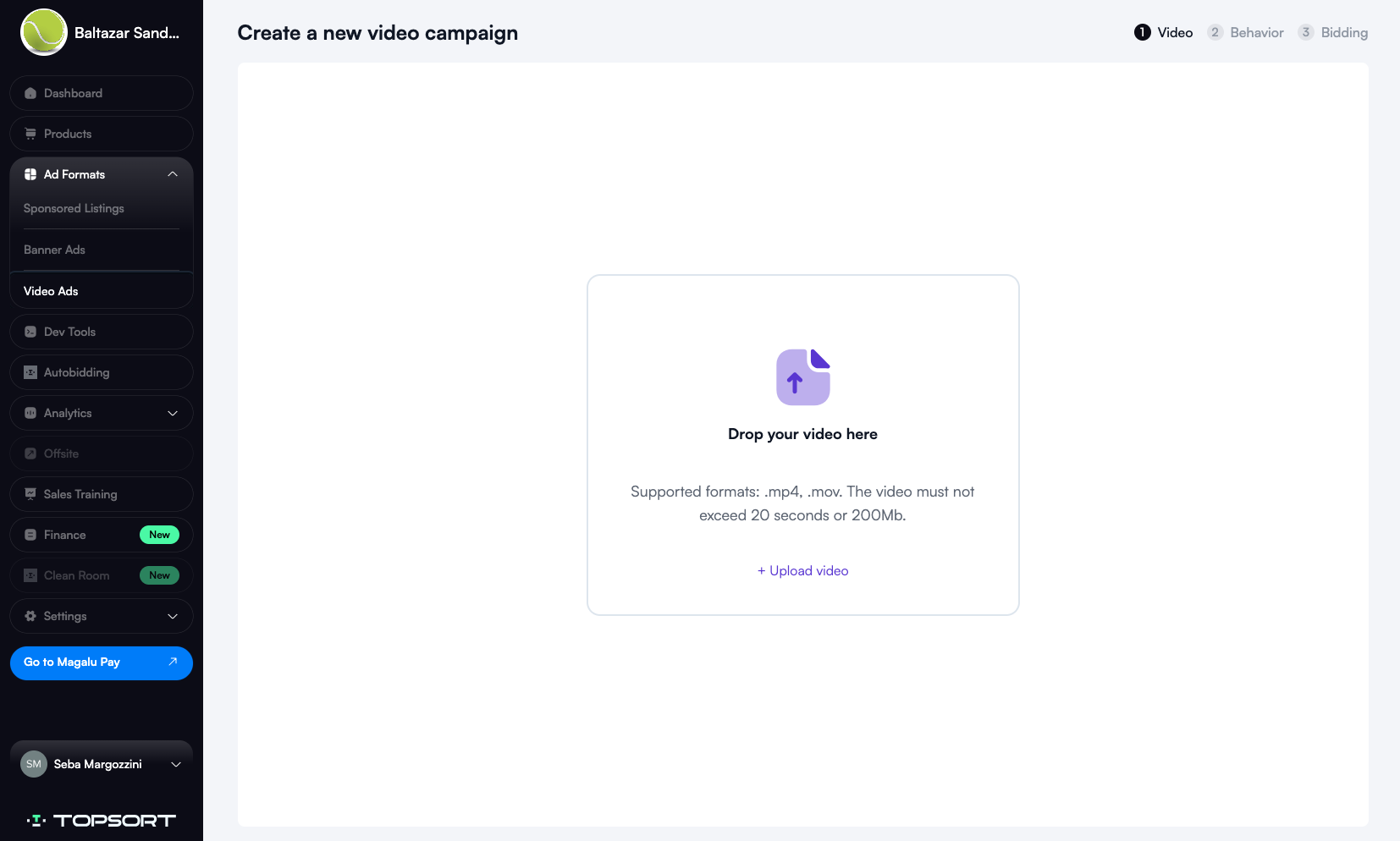This screenshot has height=841, width=1400.
Task: Click the purple file upload icon
Action: (802, 377)
